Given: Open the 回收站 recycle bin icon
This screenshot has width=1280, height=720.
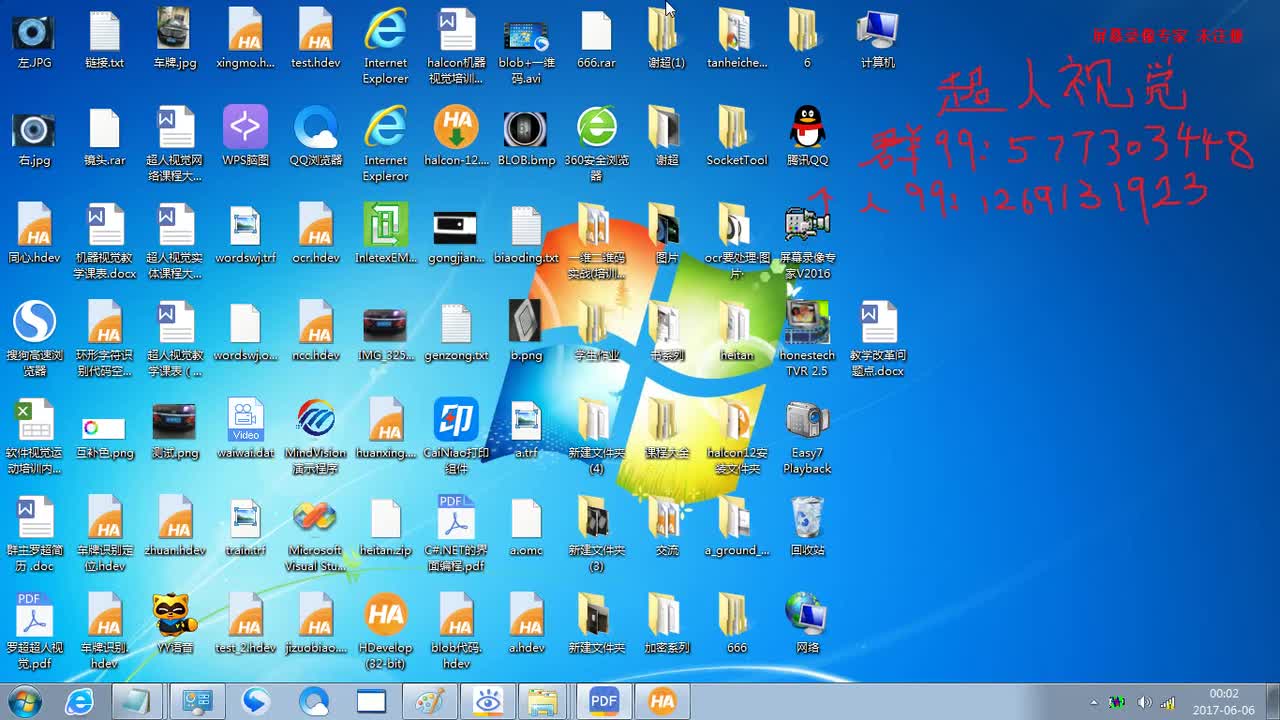Looking at the screenshot, I should (807, 526).
